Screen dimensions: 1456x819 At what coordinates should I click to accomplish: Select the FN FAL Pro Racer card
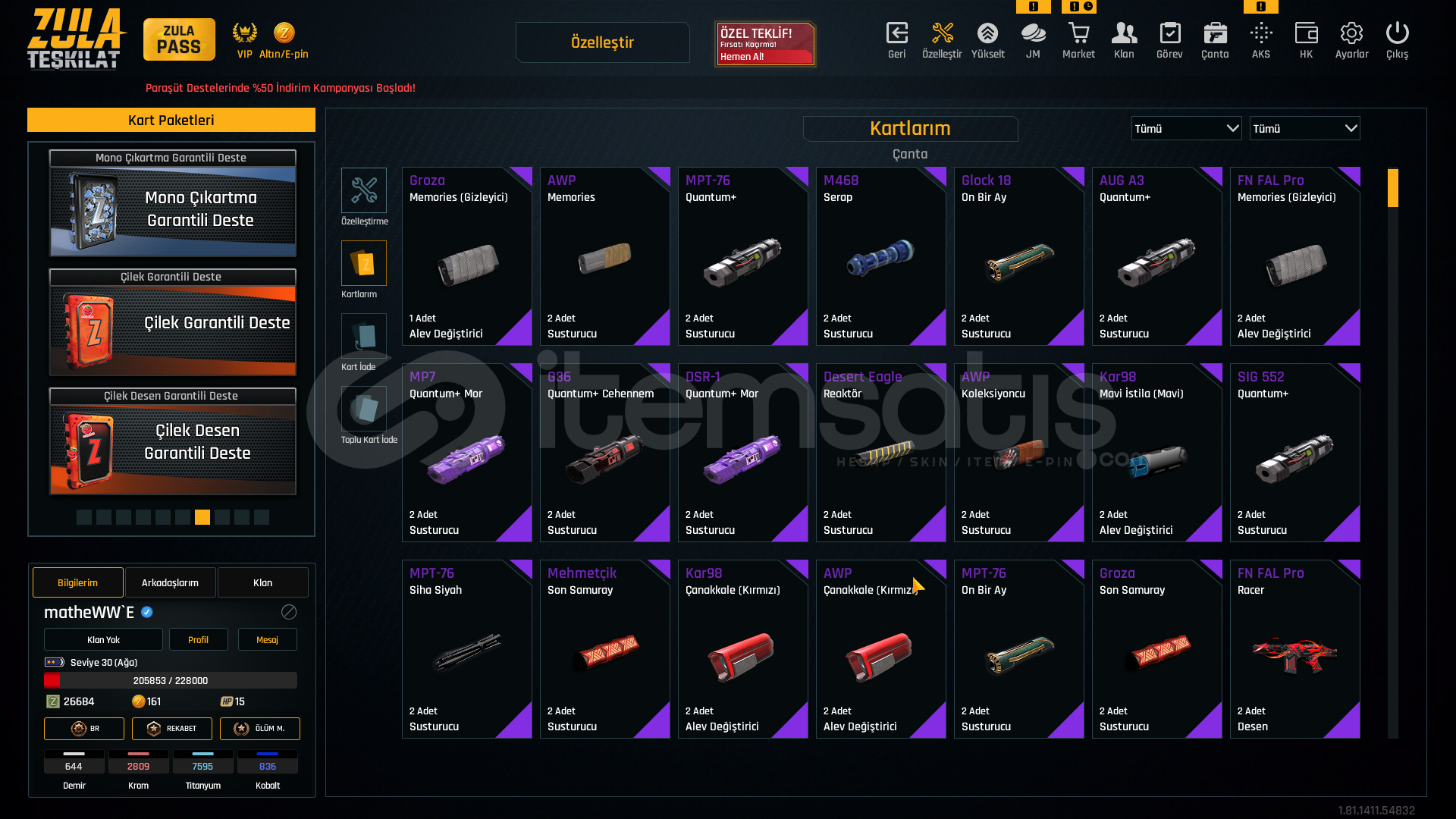tap(1295, 649)
